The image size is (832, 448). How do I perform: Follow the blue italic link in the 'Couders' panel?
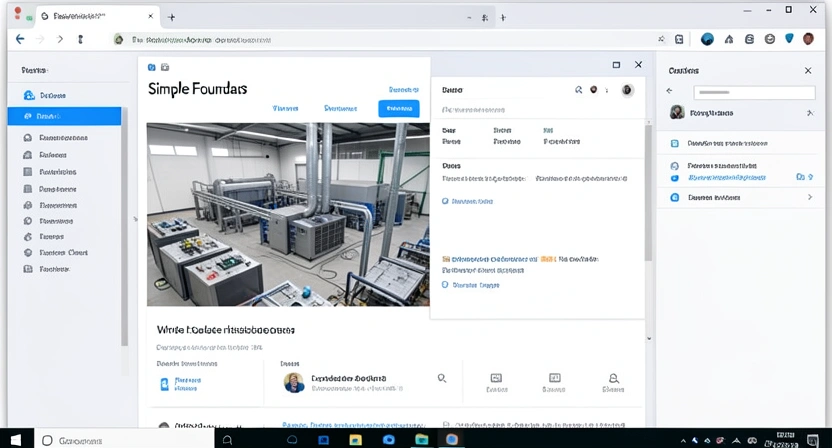point(727,178)
